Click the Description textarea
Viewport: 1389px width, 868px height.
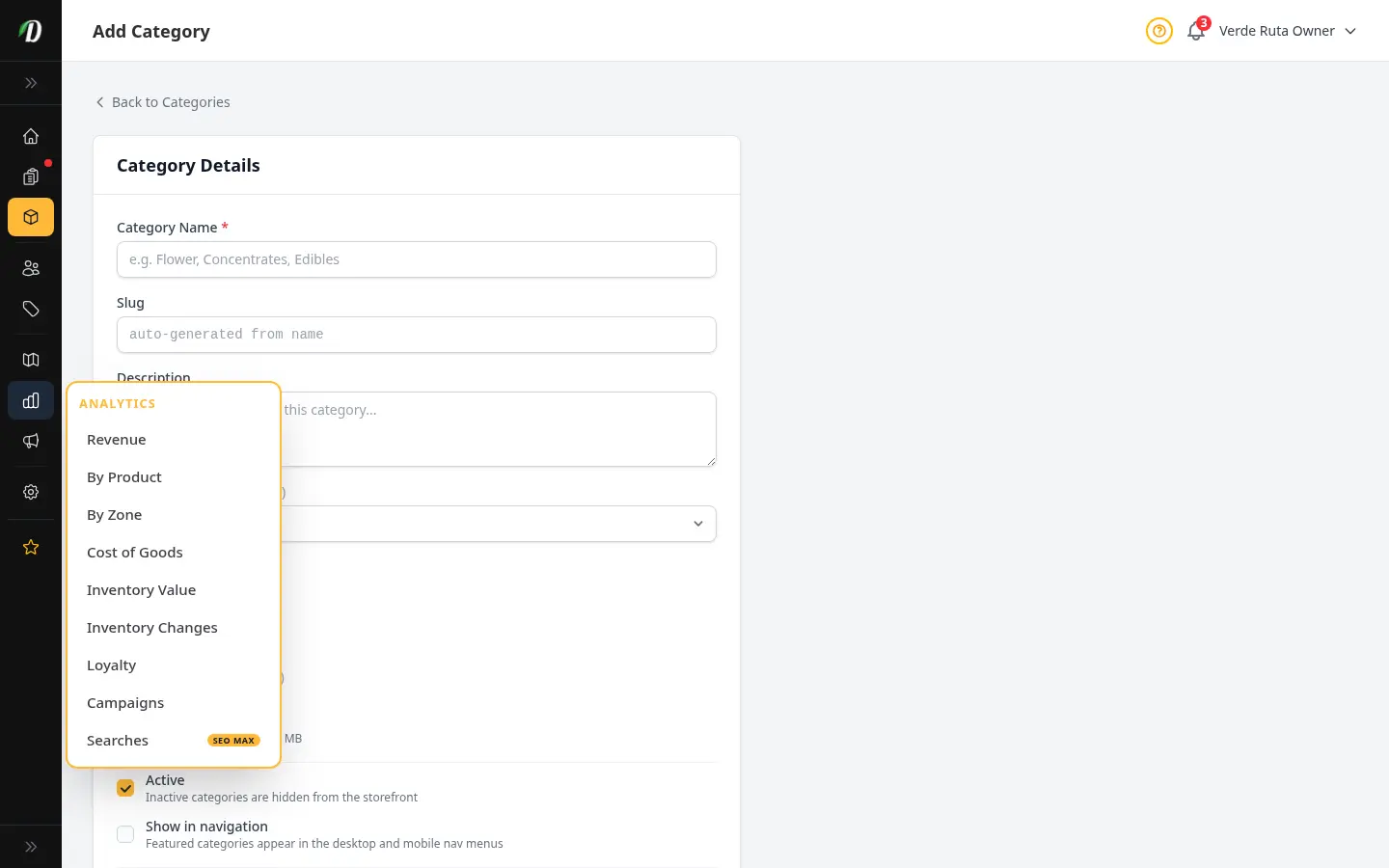tap(498, 429)
